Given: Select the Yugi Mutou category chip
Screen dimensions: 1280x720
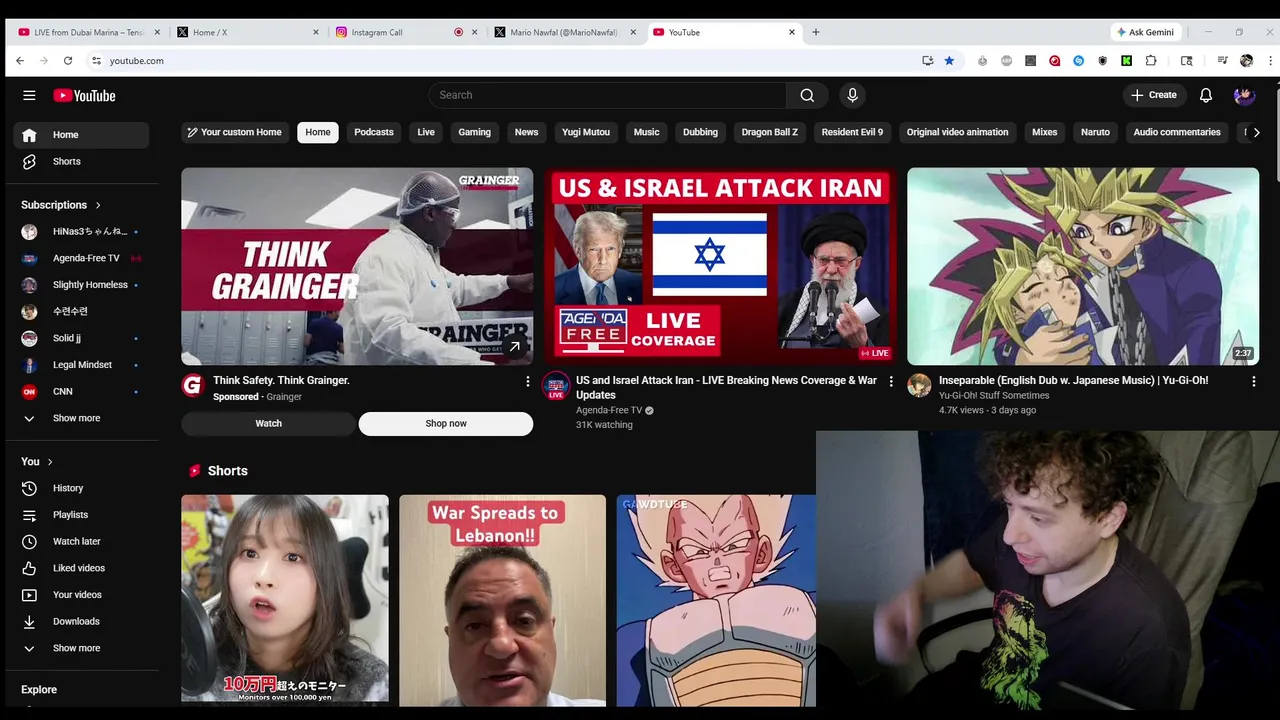Looking at the screenshot, I should 586,132.
